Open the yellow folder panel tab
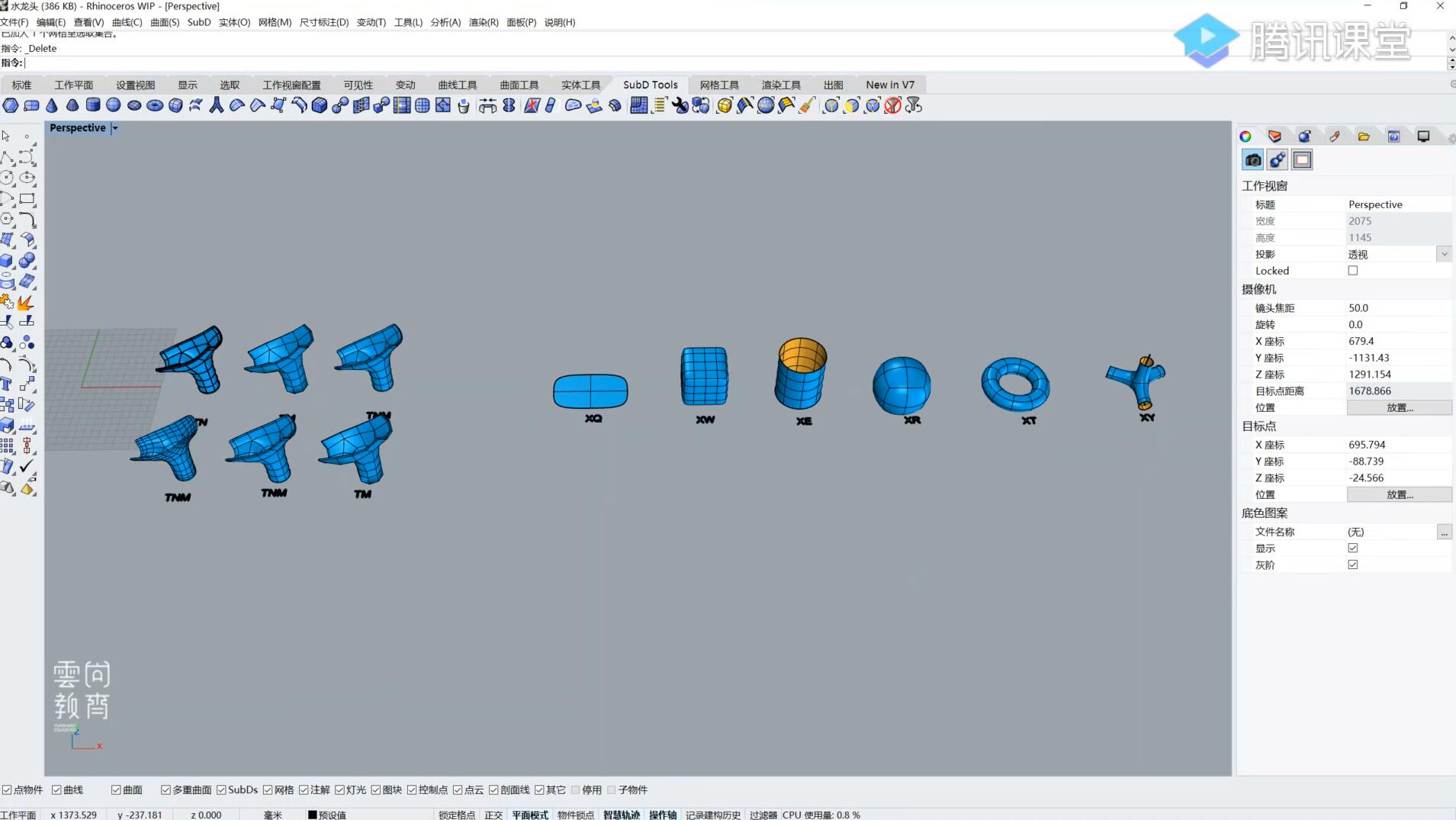 [x=1364, y=137]
